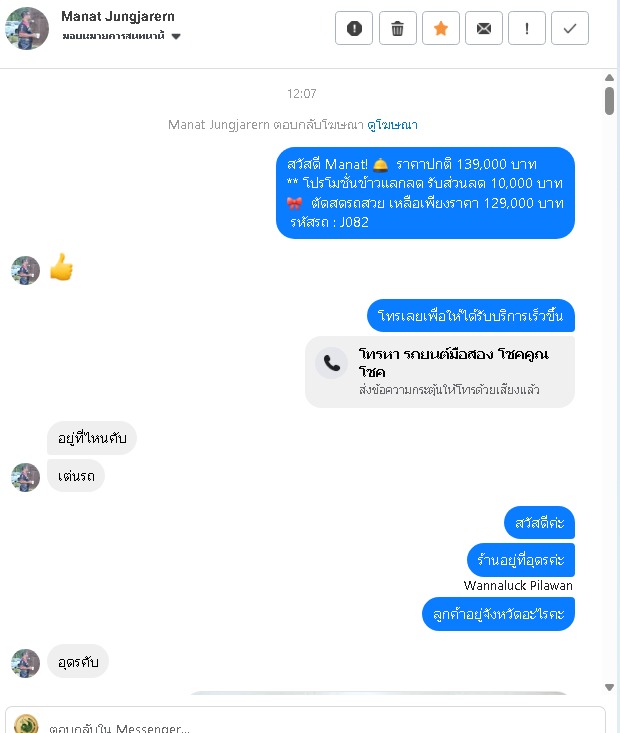This screenshot has width=620, height=733.
Task: Click the thumbs-up emoji message
Action: (x=62, y=267)
